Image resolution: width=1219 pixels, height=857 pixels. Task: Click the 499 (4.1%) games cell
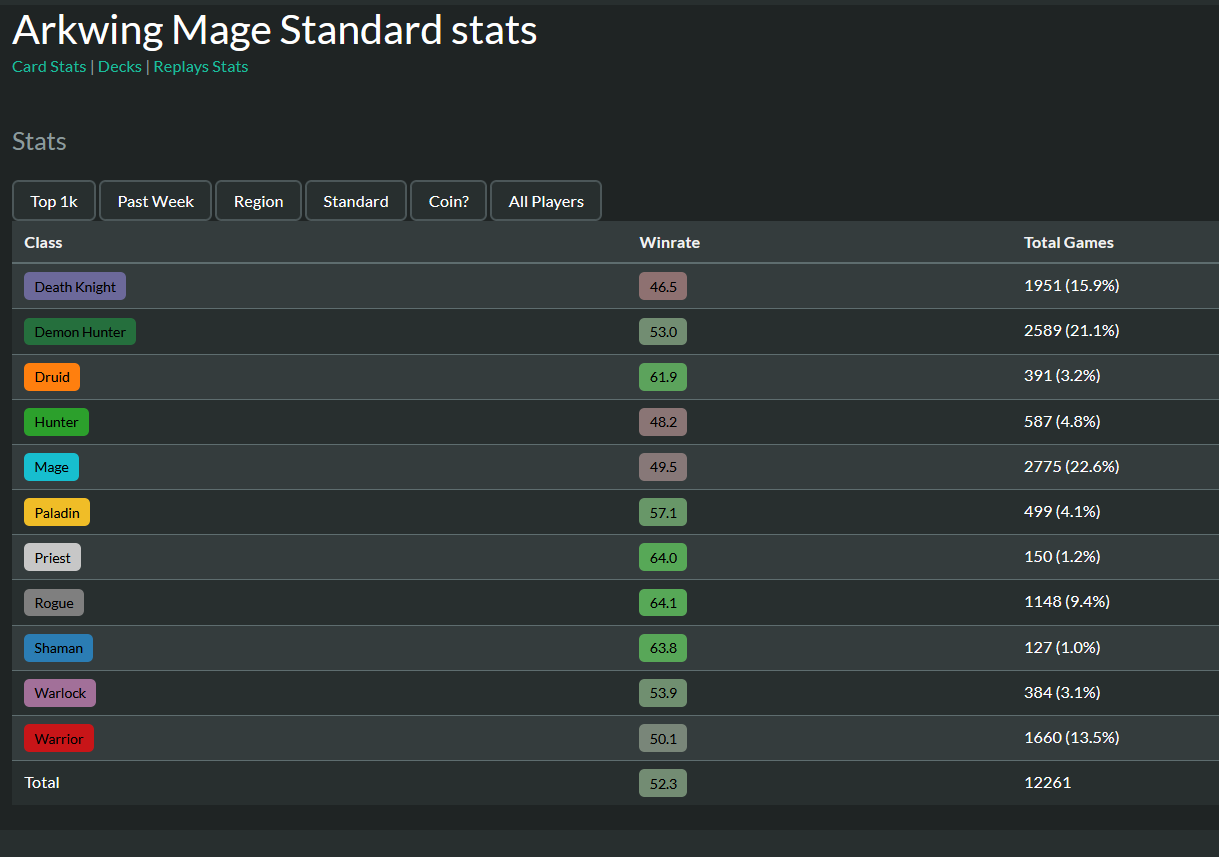click(x=1062, y=512)
